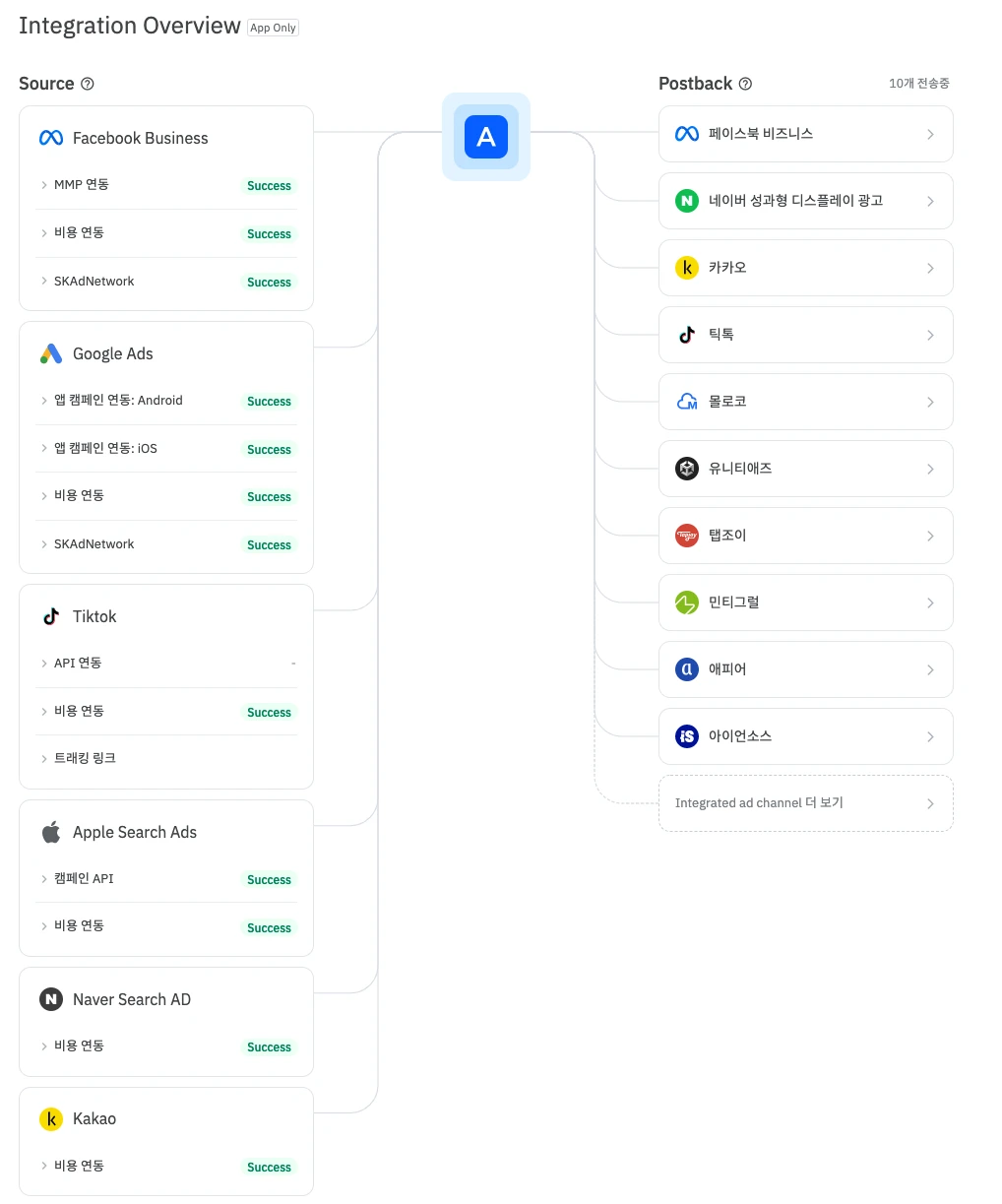Viewport: 1002px width, 1204px height.
Task: Click Success badge on MMP 연동 row
Action: 269,186
